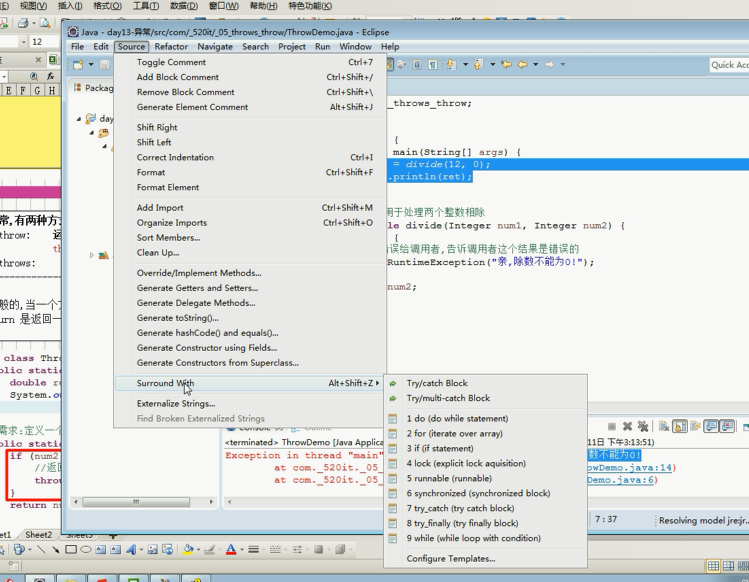Click the Clear Console icon
This screenshot has width=749, height=582.
point(664,426)
